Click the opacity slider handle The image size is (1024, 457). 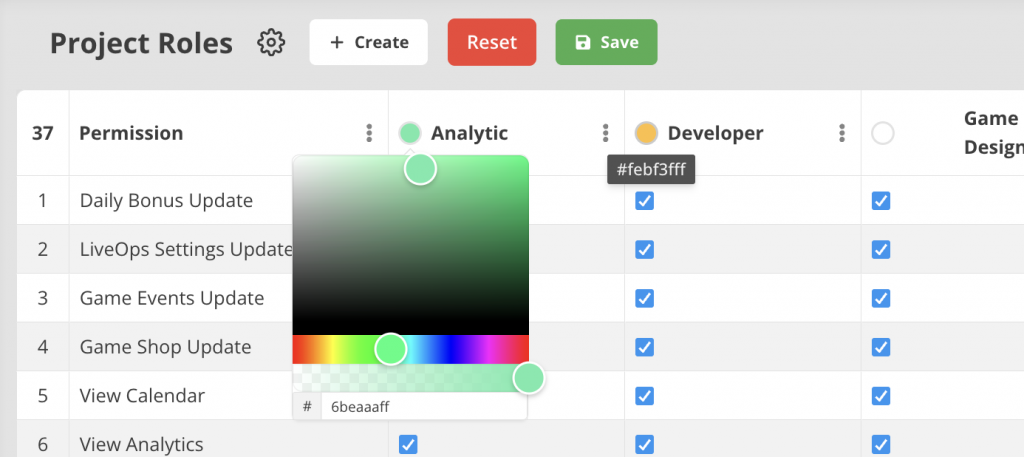coord(528,378)
